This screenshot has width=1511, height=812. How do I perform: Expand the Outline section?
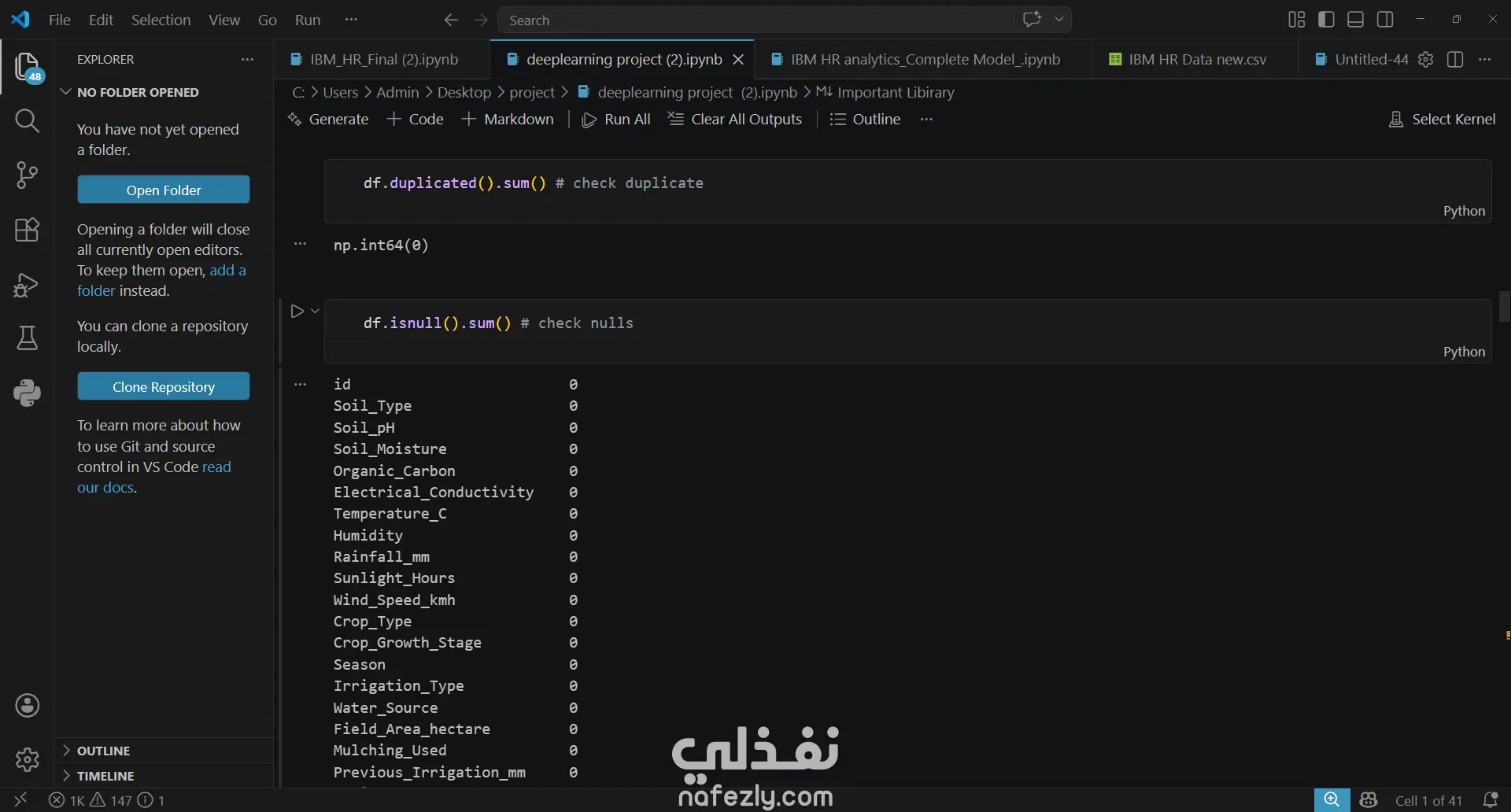[164, 751]
